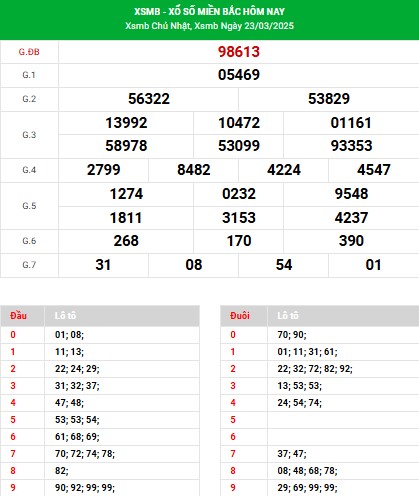Select G.3 number 93353
This screenshot has height=496, width=419.
351,146
